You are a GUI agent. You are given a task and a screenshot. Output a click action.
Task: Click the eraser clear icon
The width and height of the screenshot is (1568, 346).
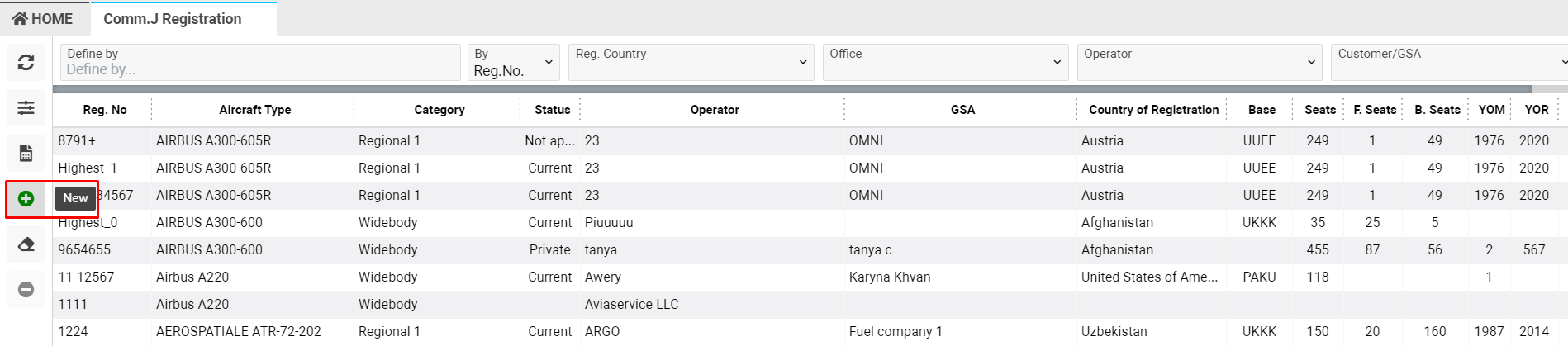[26, 244]
